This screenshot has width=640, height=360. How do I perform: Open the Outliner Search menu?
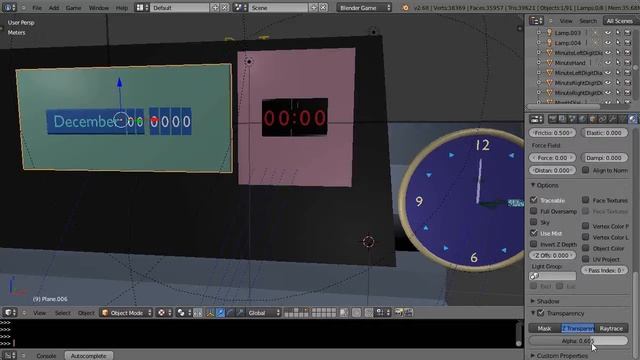[588, 20]
